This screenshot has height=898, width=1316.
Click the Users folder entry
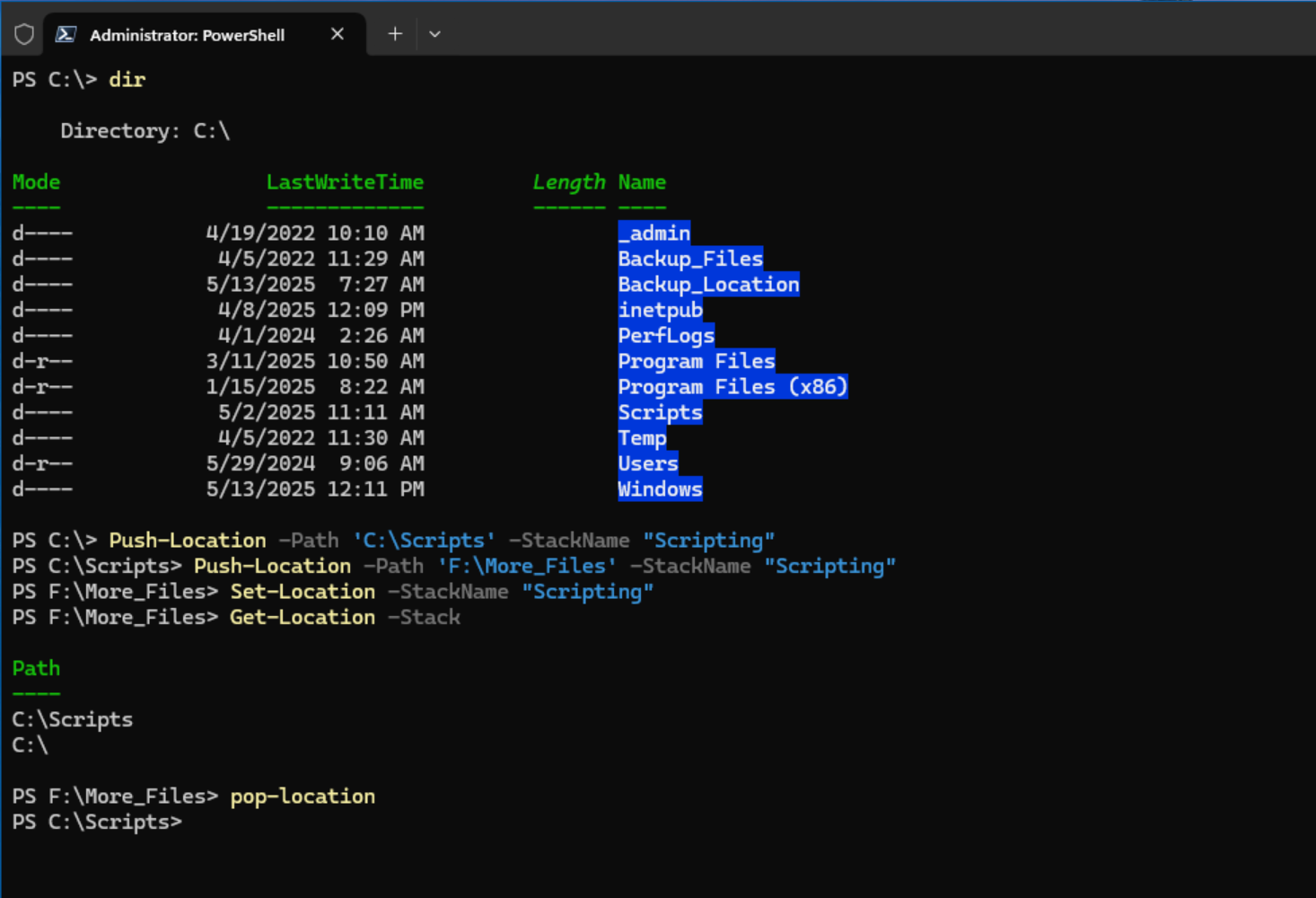tap(647, 462)
